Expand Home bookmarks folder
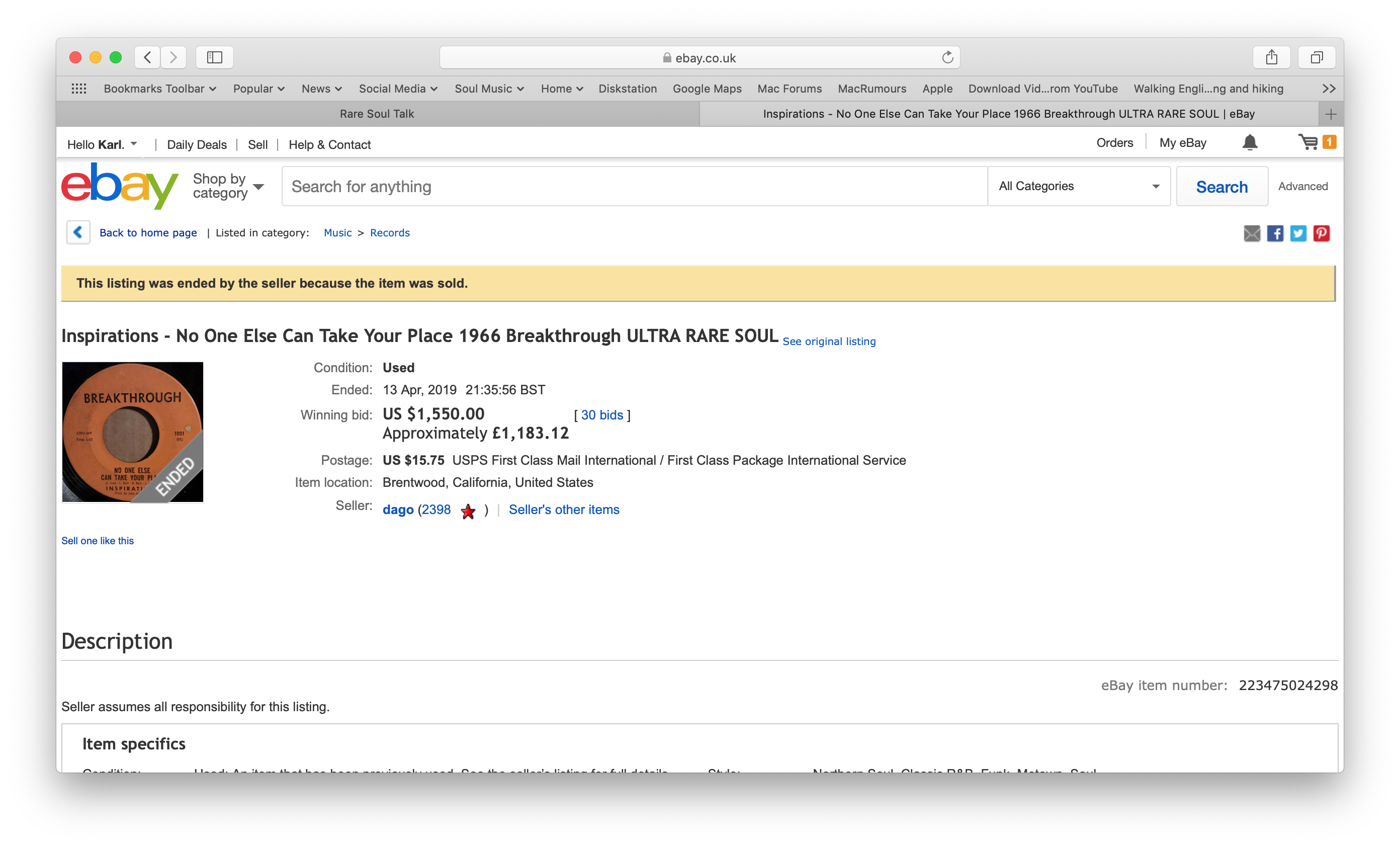 [x=562, y=89]
